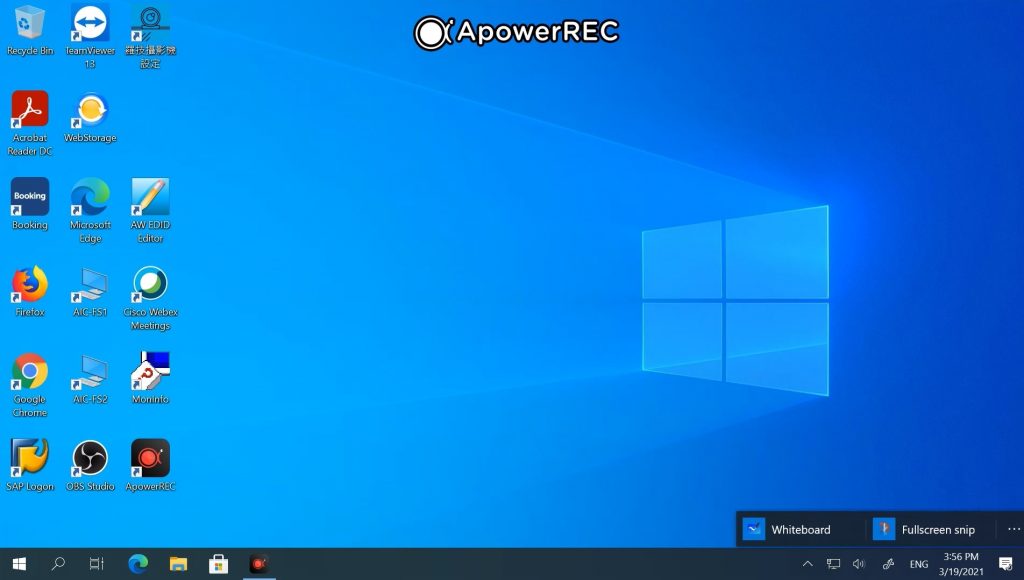
Task: Open Microsoft Store from the taskbar
Action: click(x=219, y=564)
